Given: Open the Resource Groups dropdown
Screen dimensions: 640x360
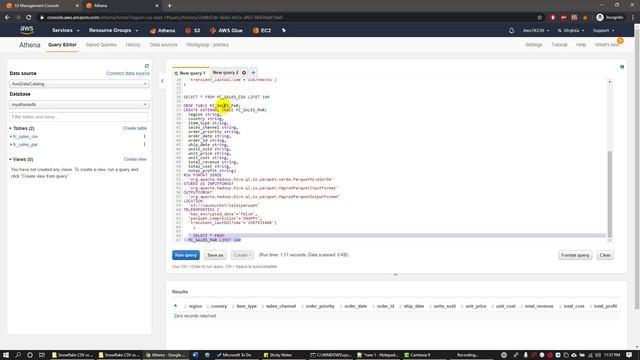Looking at the screenshot, I should pos(113,31).
